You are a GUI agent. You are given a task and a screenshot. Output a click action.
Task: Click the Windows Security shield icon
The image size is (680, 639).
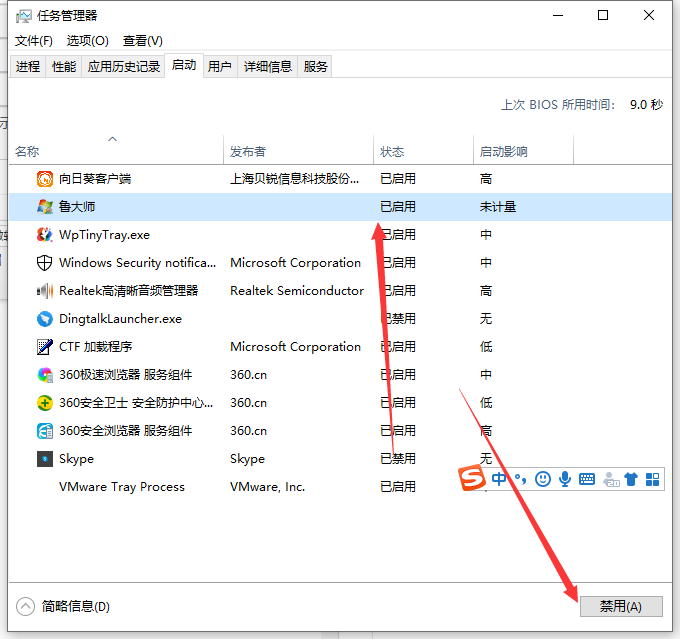(x=45, y=263)
